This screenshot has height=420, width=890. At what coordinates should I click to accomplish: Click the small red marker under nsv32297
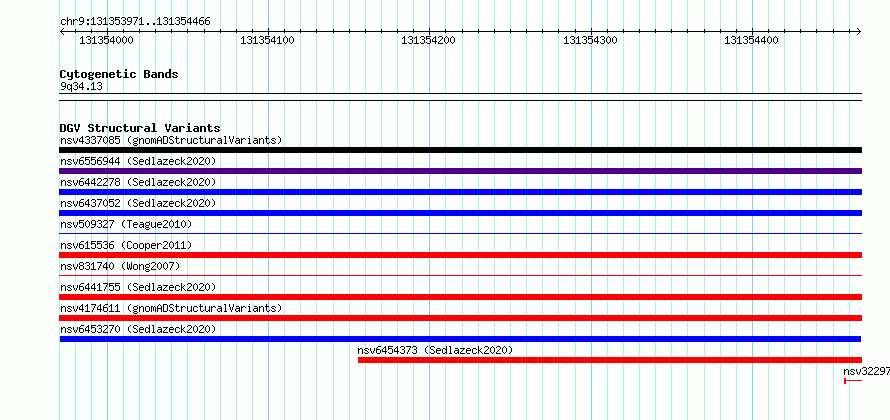coord(853,380)
